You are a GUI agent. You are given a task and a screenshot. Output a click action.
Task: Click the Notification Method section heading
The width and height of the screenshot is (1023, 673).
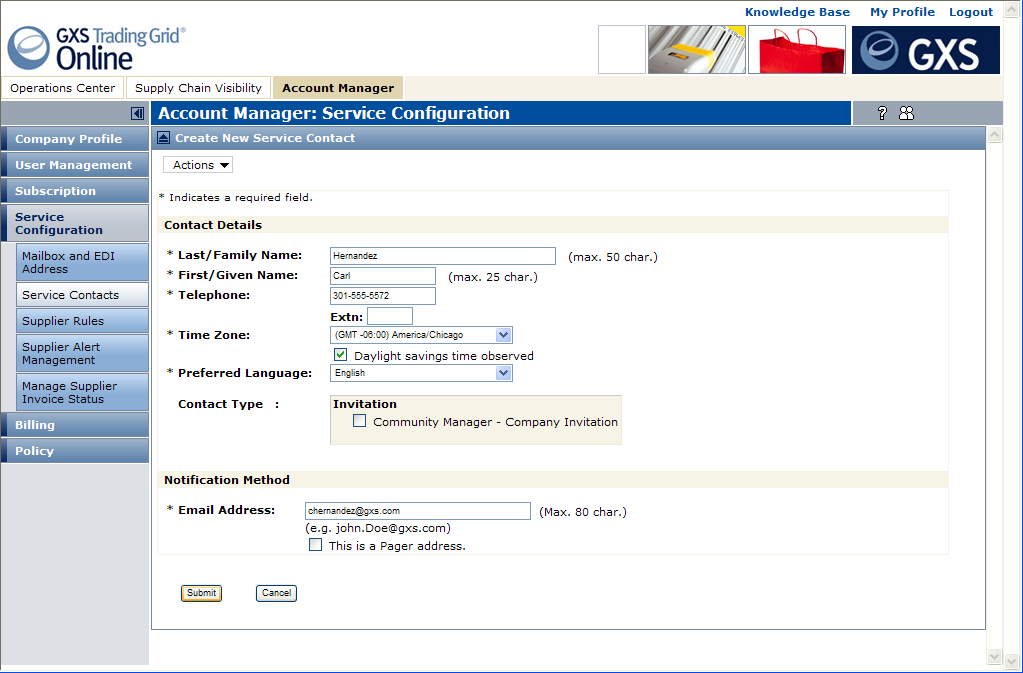[x=226, y=480]
